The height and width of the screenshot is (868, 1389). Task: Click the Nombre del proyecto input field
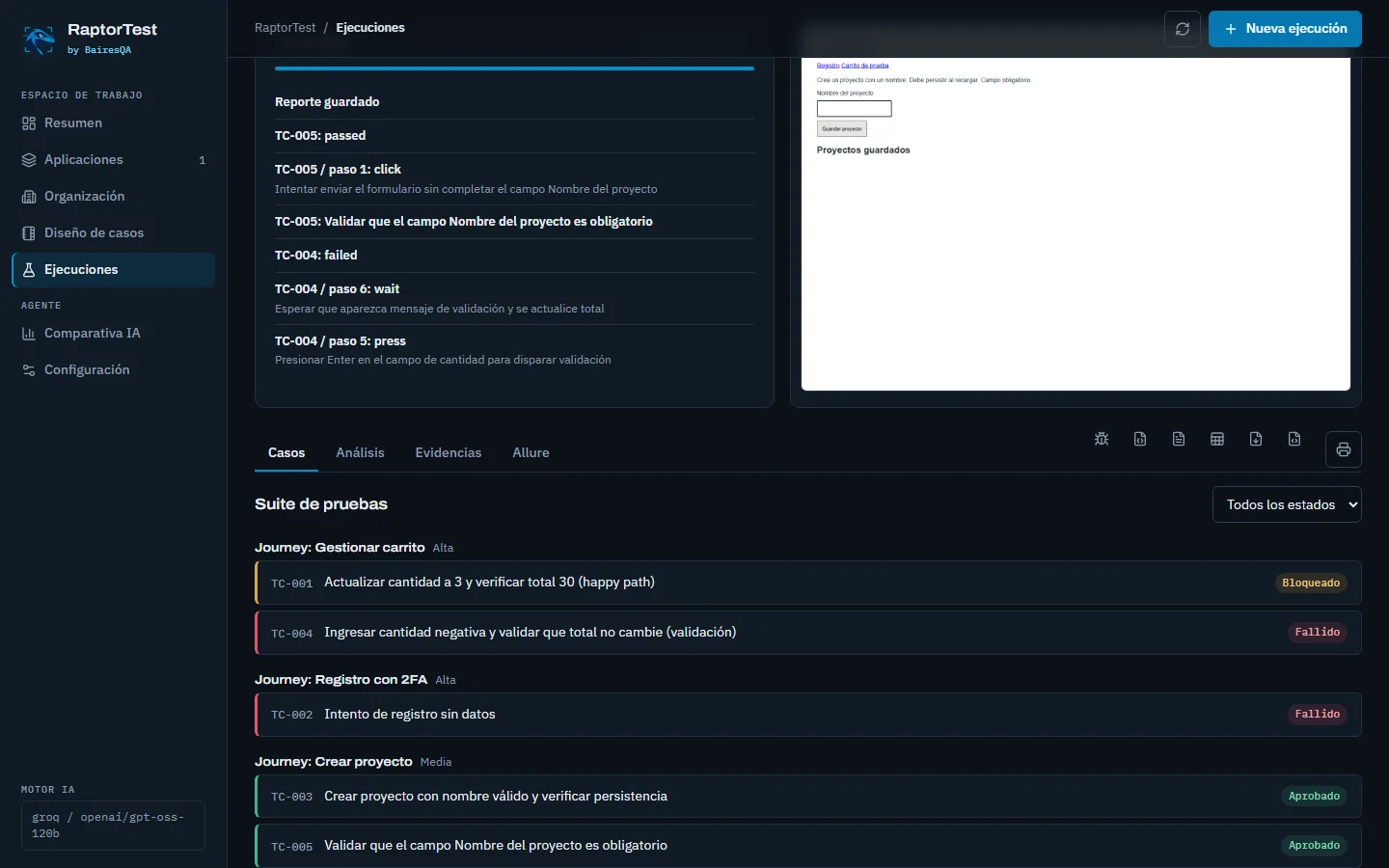(x=855, y=109)
